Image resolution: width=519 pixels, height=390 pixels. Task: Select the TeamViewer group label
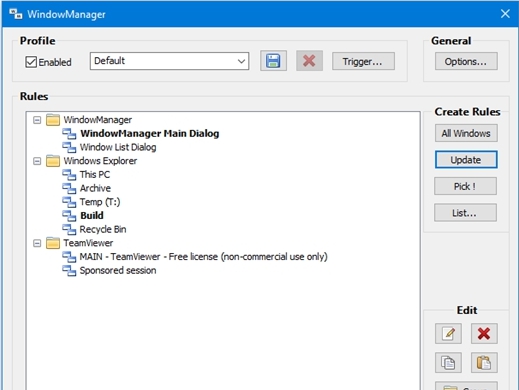coord(88,243)
